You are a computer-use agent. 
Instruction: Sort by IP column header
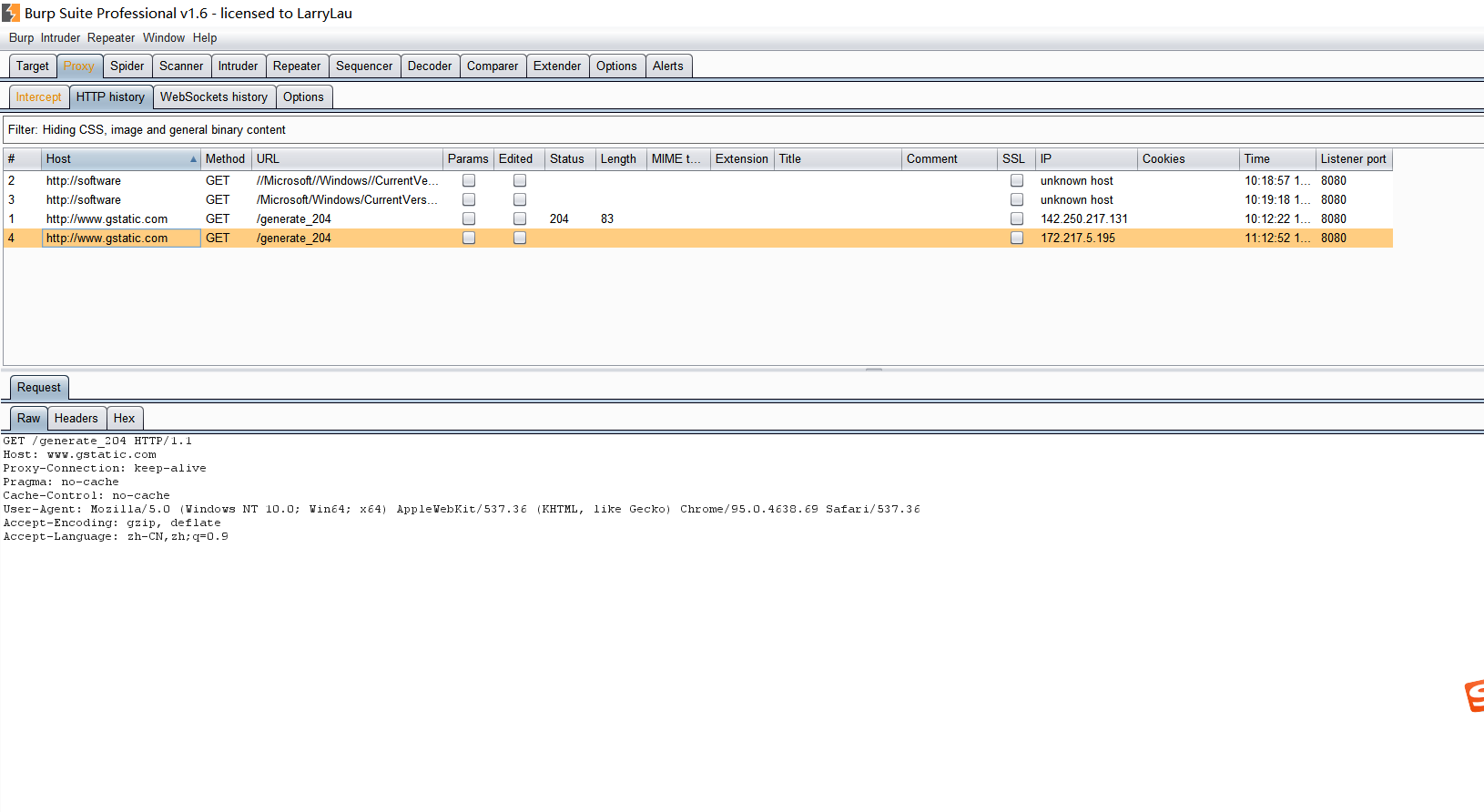pos(1086,158)
